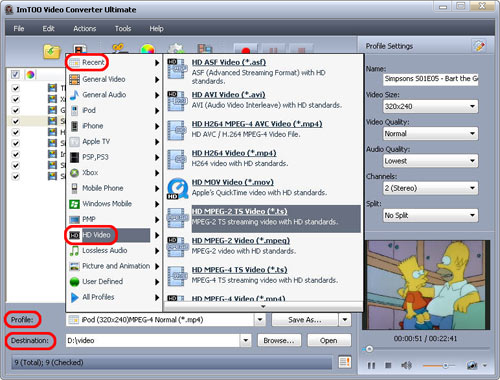This screenshot has width=500, height=380.
Task: Click the red record convert toolbar button
Action: [x=246, y=50]
